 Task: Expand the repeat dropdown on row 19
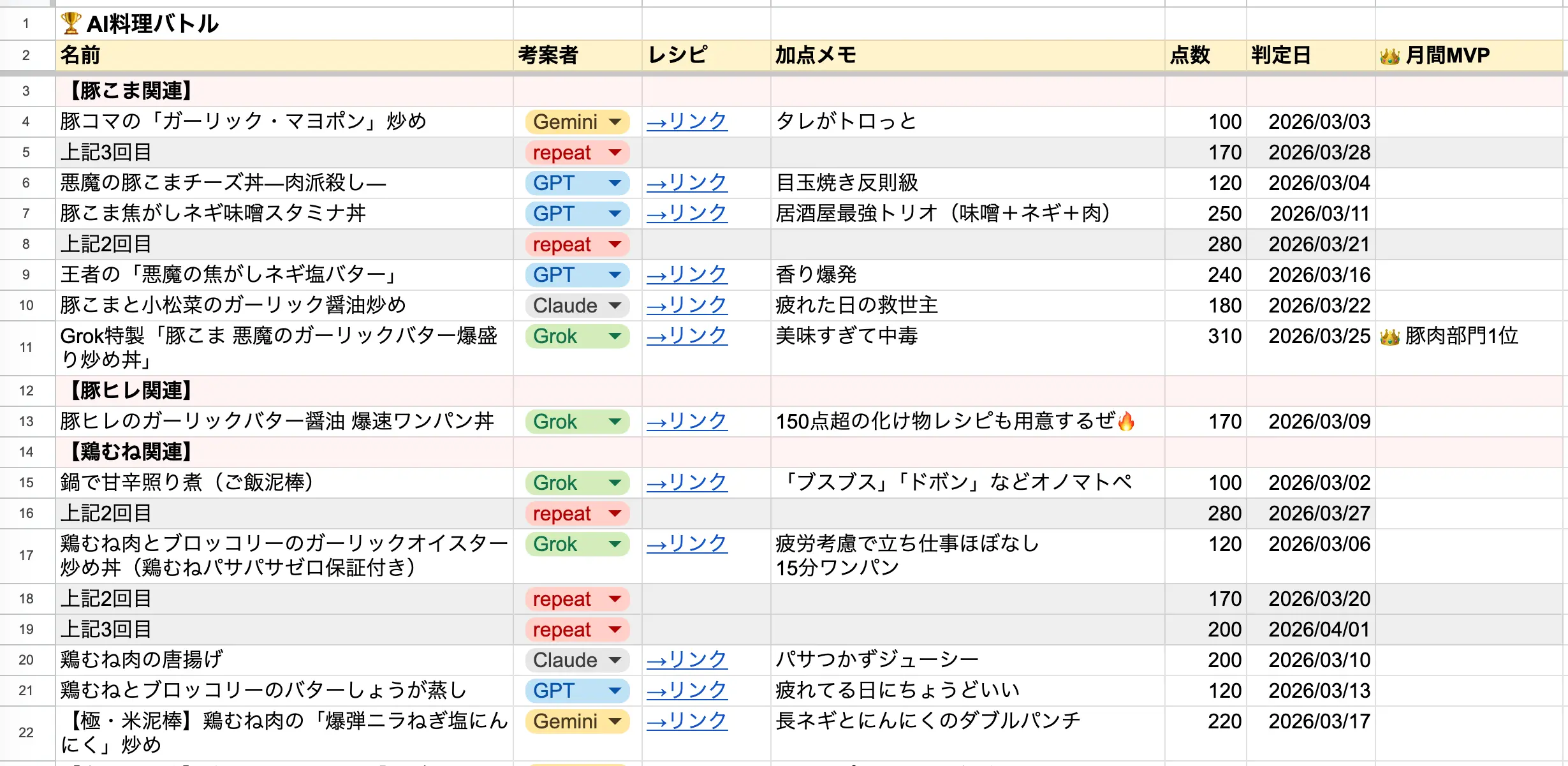pyautogui.click(x=575, y=630)
